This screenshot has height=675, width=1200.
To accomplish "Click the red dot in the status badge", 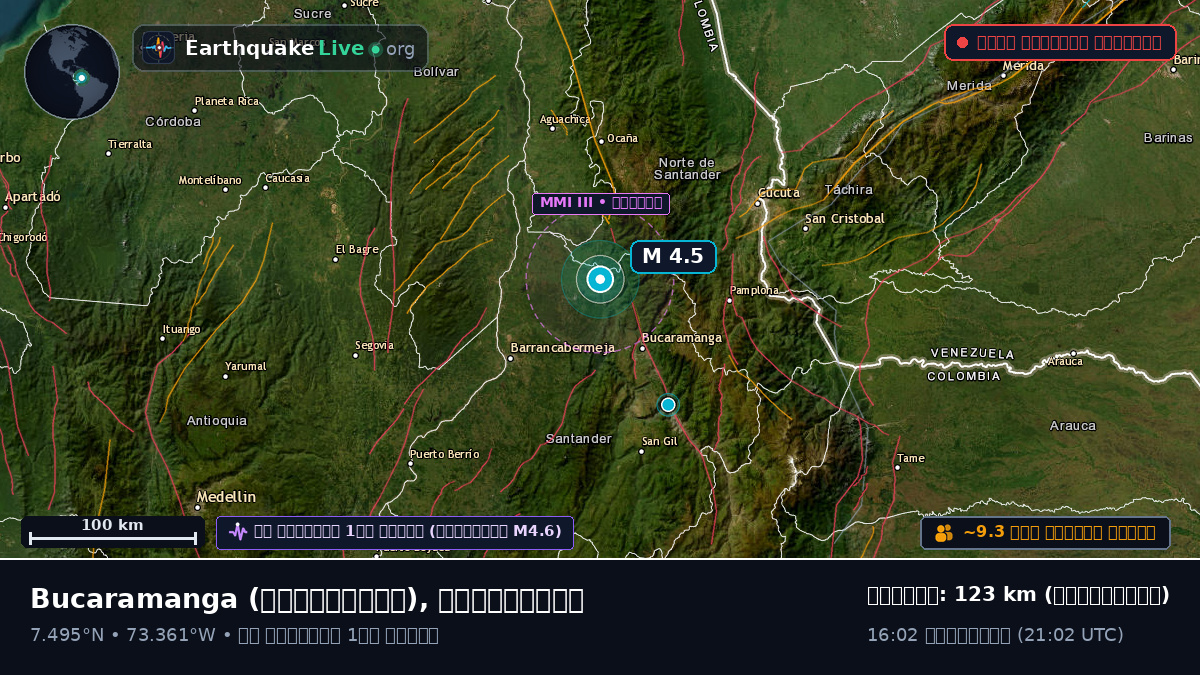I will (x=962, y=43).
